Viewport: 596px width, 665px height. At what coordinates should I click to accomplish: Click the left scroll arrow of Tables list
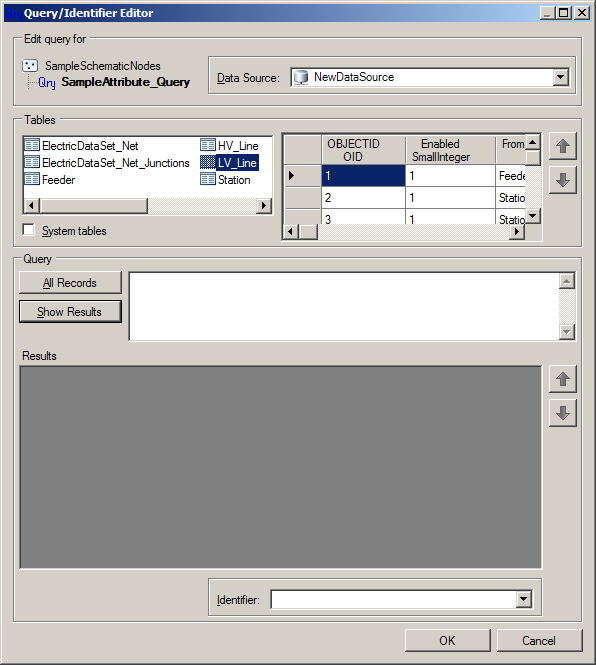[31, 206]
